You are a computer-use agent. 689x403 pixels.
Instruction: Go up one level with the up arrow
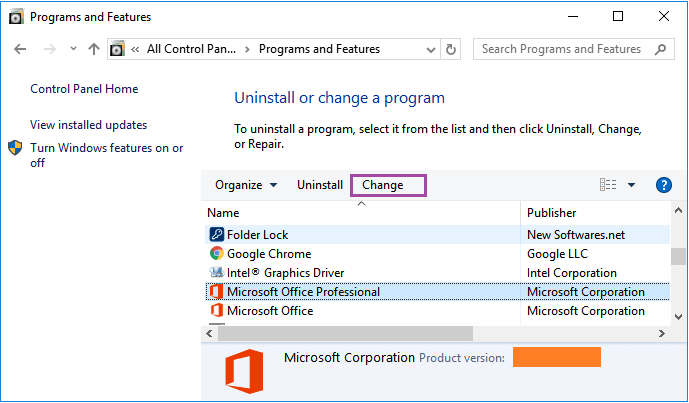click(94, 49)
